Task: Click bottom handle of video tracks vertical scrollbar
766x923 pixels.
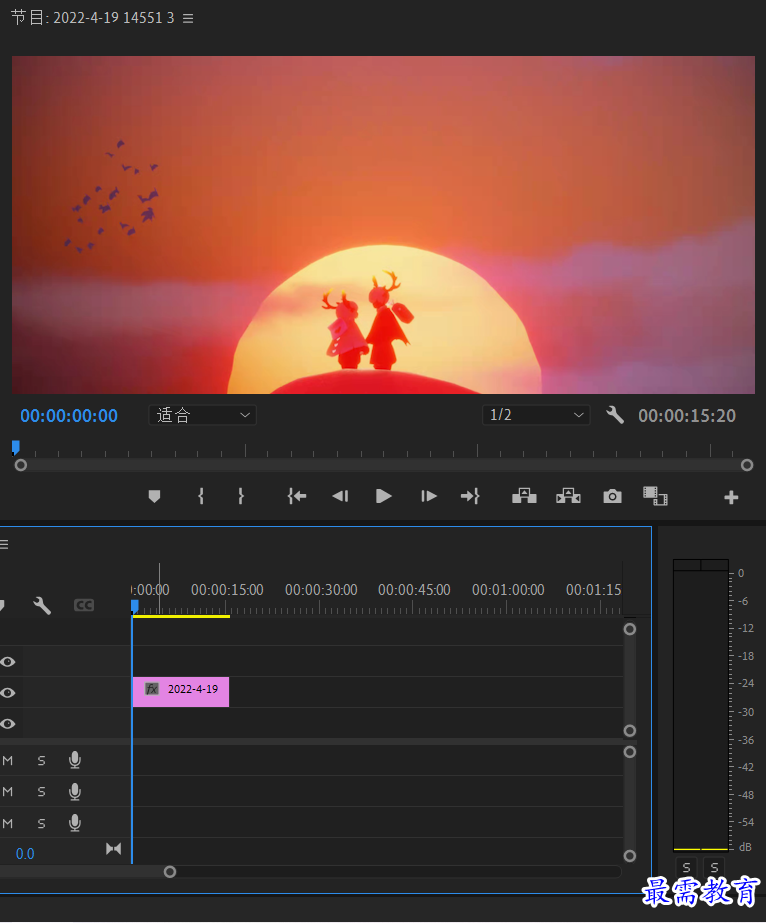Action: 630,731
